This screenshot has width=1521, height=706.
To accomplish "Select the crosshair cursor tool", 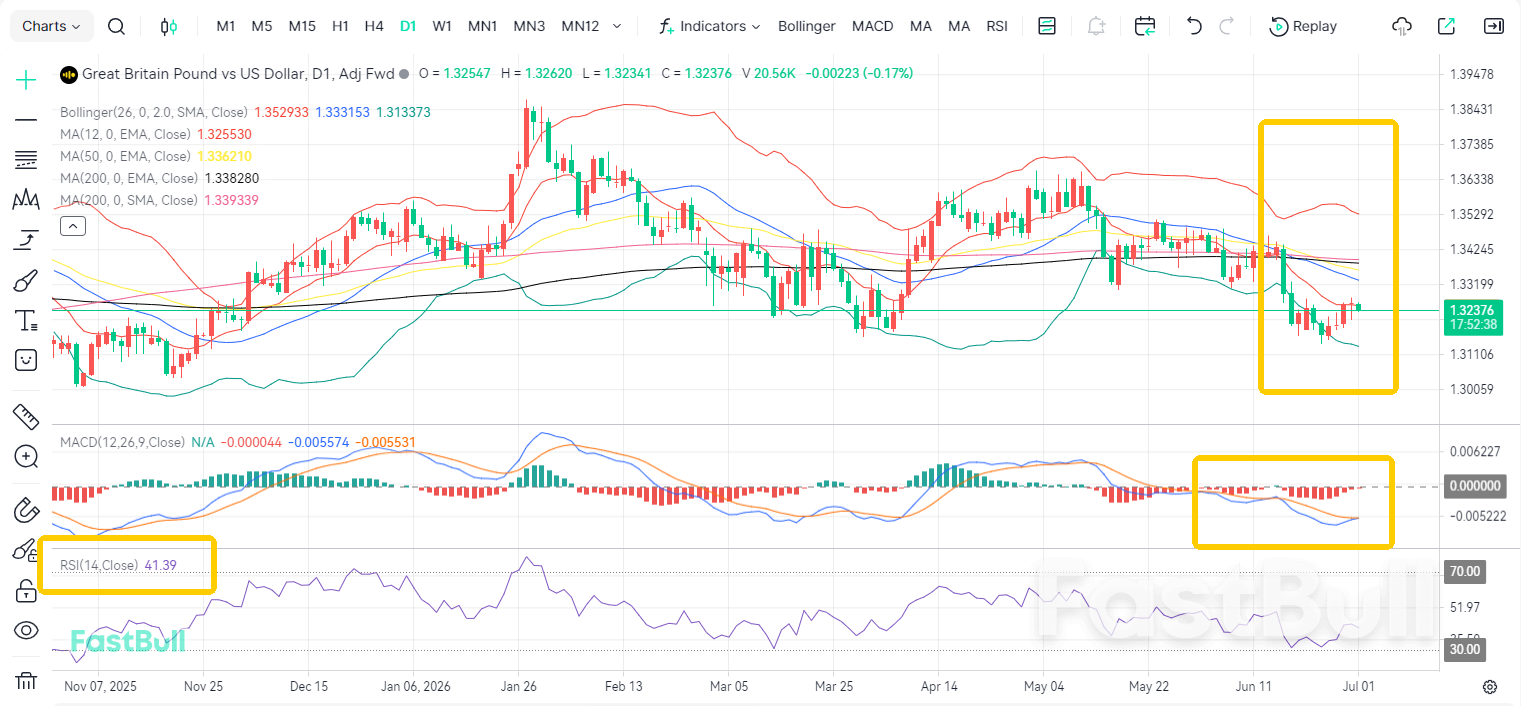I will tap(26, 80).
